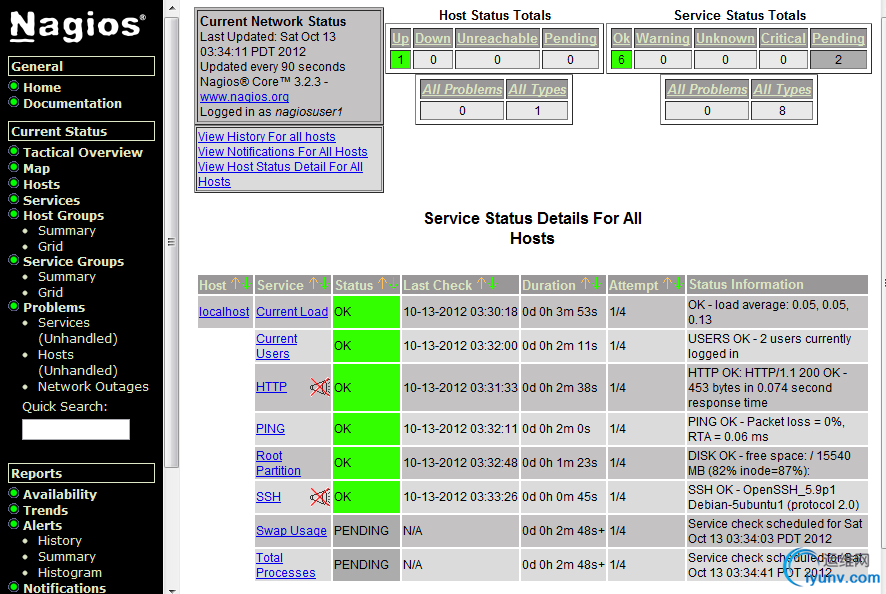
Task: Sort Last Check column descending arrow
Action: click(x=492, y=283)
